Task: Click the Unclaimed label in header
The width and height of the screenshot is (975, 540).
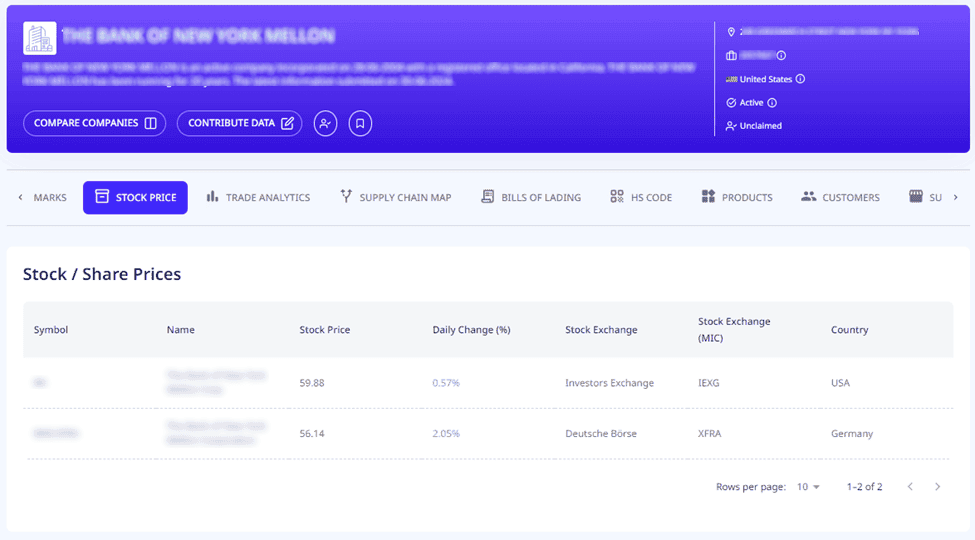Action: click(760, 126)
